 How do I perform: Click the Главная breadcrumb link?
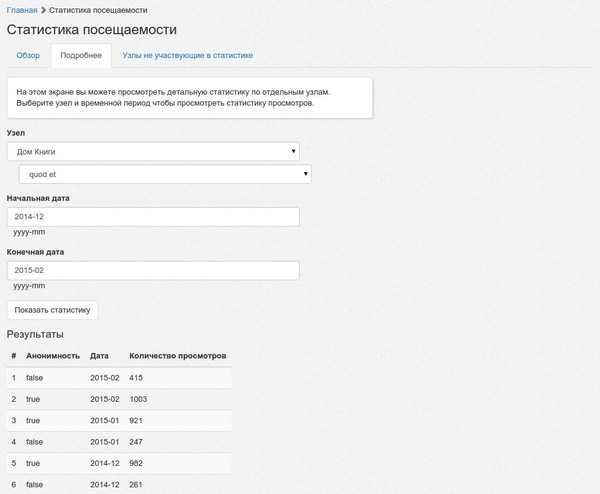[x=22, y=10]
